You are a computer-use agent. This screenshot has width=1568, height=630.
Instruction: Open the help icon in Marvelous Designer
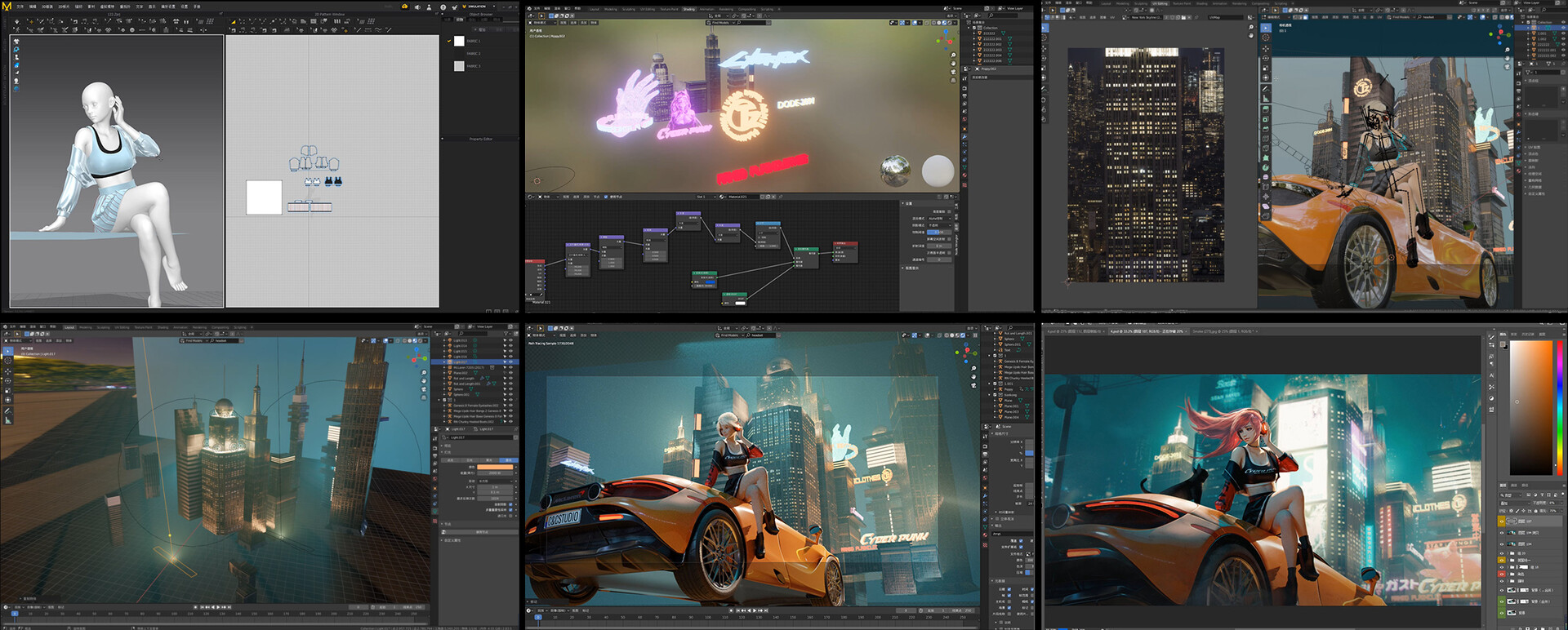point(443,7)
